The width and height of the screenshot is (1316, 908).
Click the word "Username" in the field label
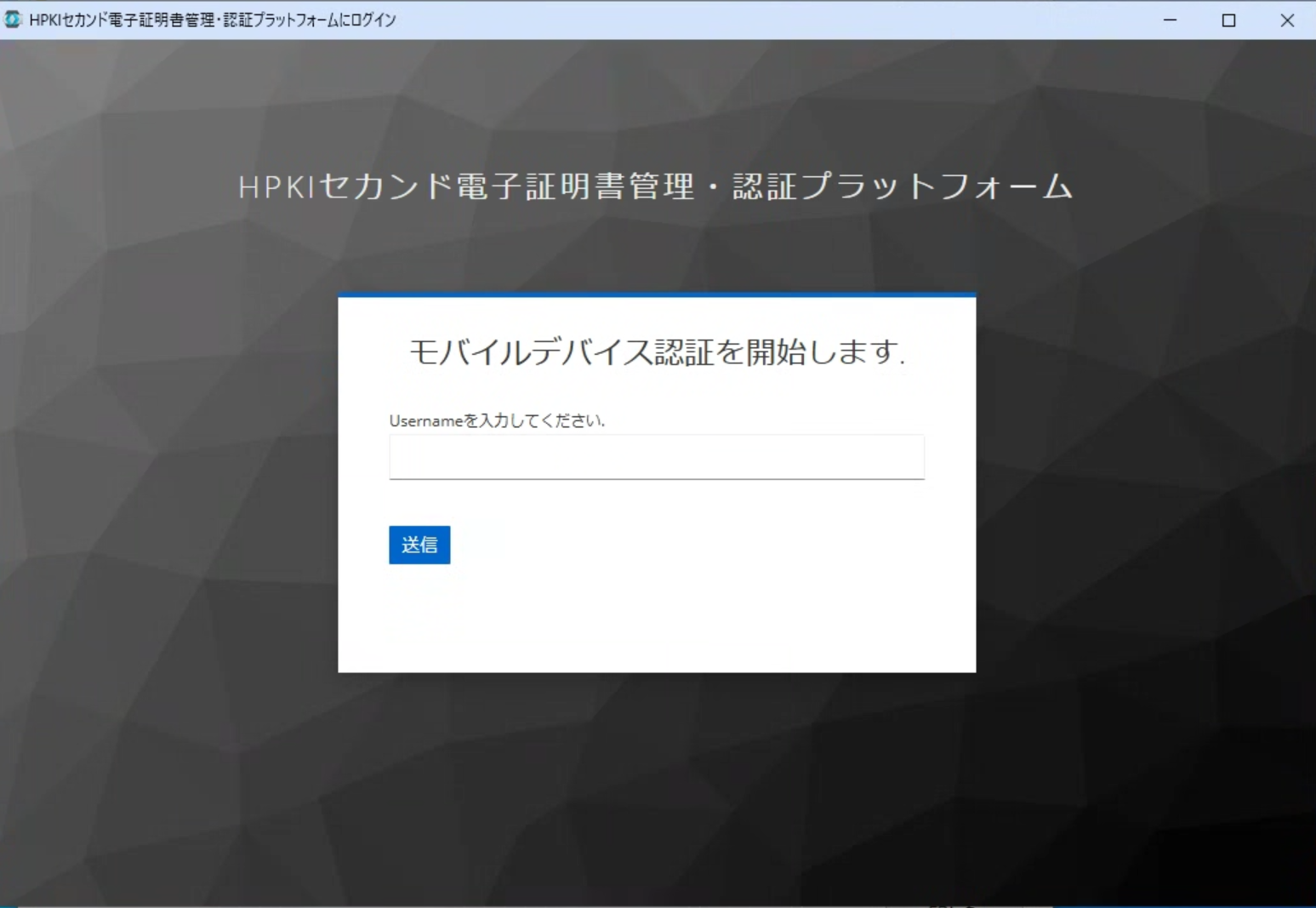[x=425, y=420]
